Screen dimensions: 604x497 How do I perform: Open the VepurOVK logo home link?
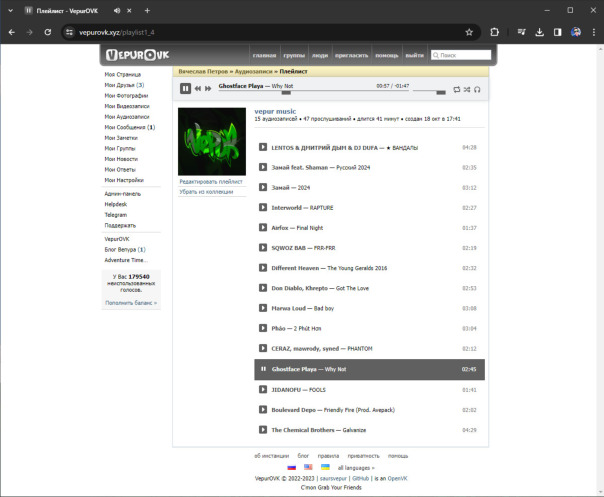(138, 55)
